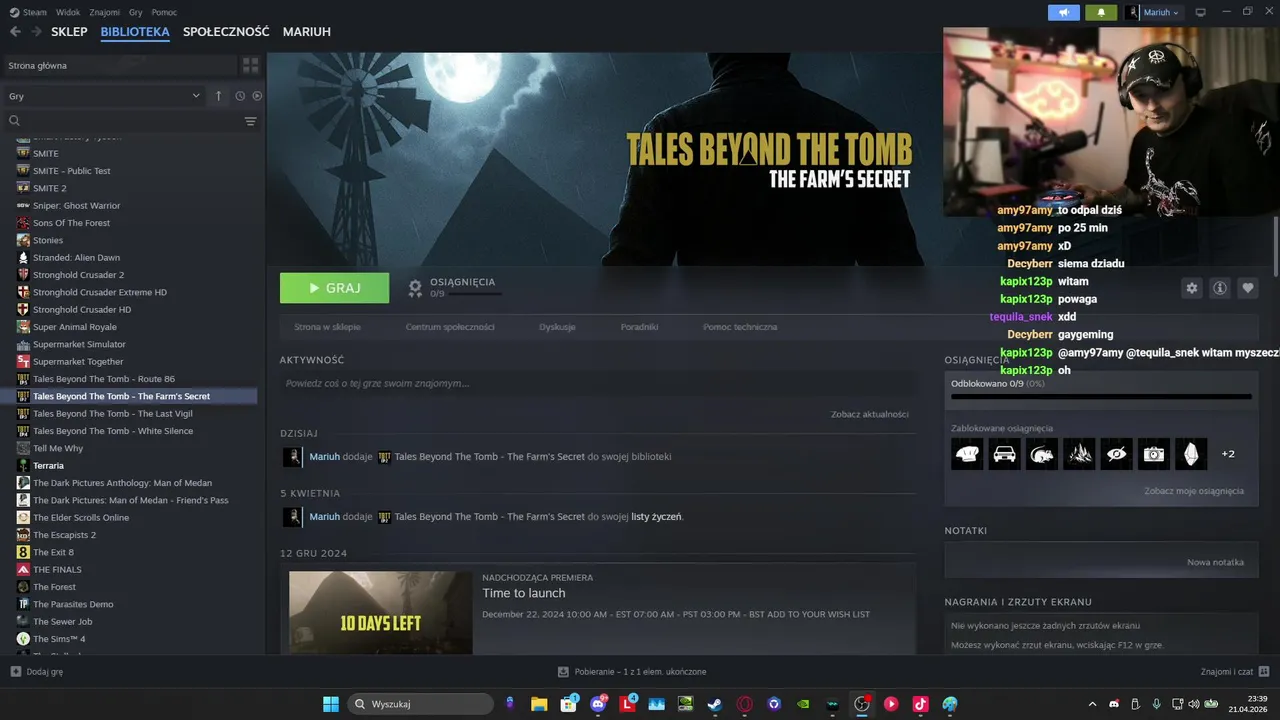Create a Nowa notatka note
1280x720 pixels.
click(1215, 562)
